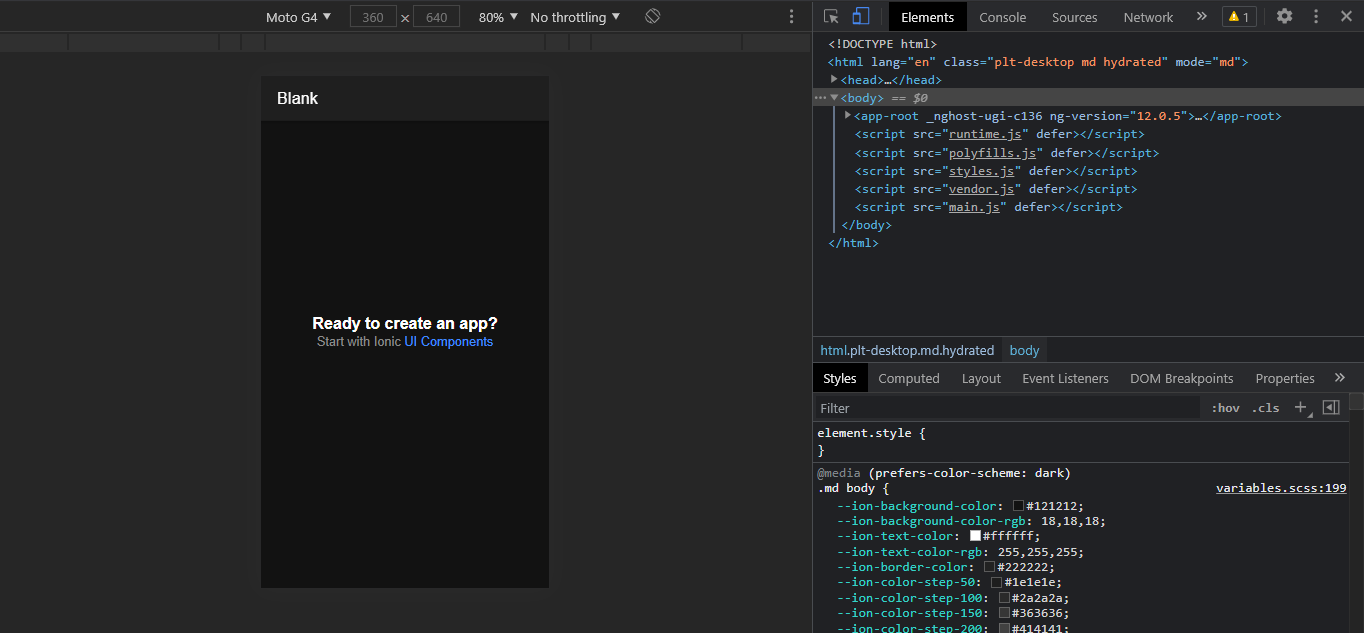Open the Sources tab

[x=1075, y=17]
